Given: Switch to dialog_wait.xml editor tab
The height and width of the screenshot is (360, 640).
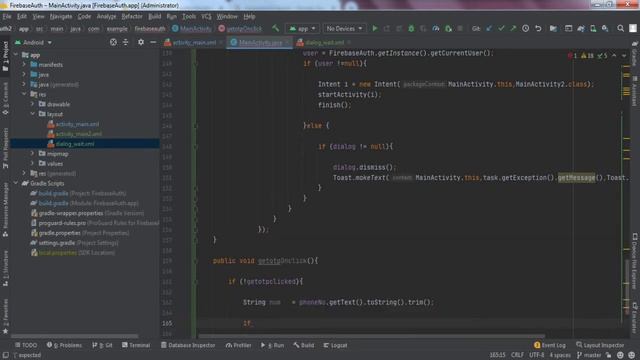Looking at the screenshot, I should tap(325, 42).
